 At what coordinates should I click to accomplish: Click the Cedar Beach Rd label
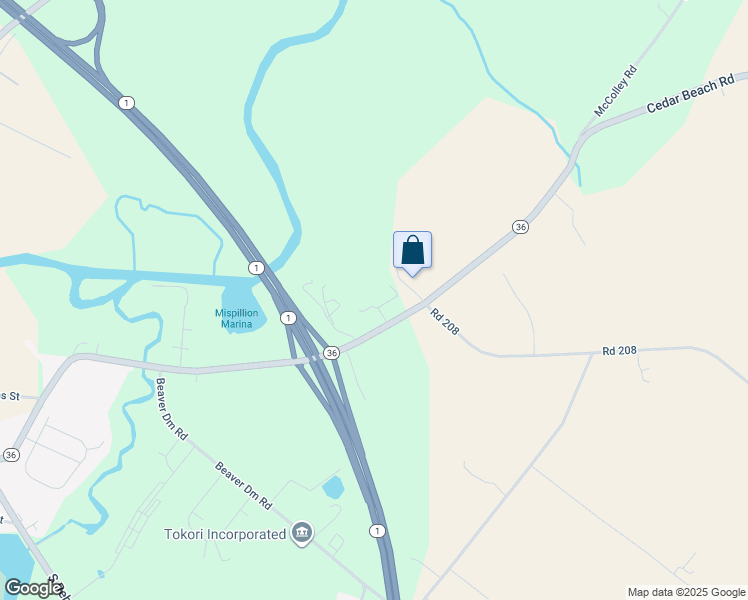(690, 94)
